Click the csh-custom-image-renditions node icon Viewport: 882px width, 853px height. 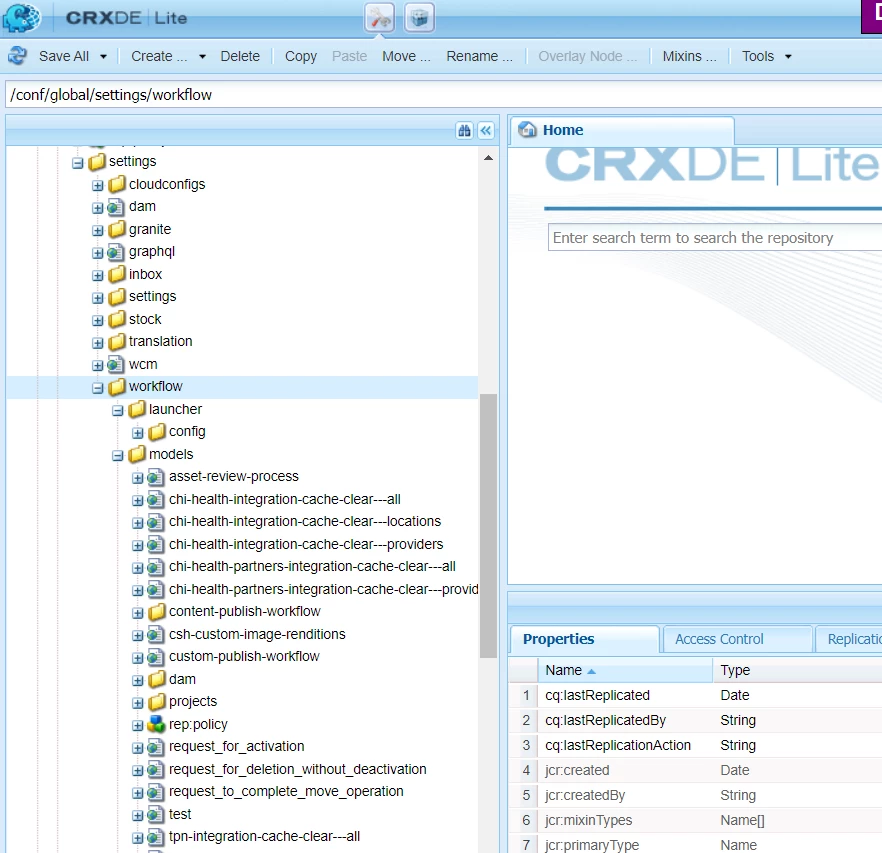155,635
